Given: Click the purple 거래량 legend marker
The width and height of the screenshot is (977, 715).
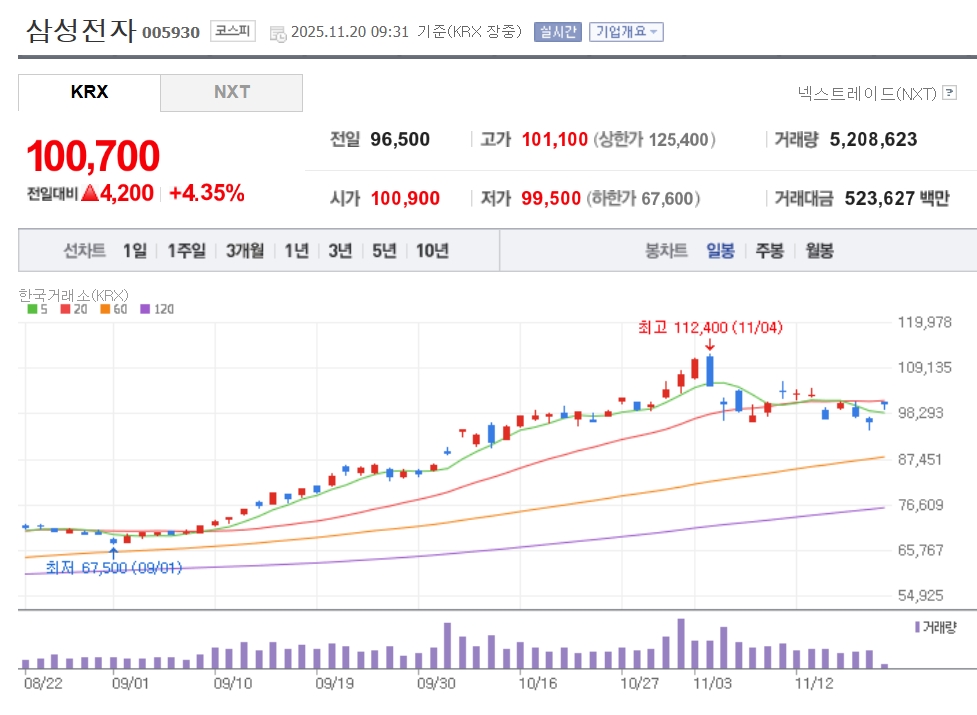Looking at the screenshot, I should pyautogui.click(x=917, y=627).
